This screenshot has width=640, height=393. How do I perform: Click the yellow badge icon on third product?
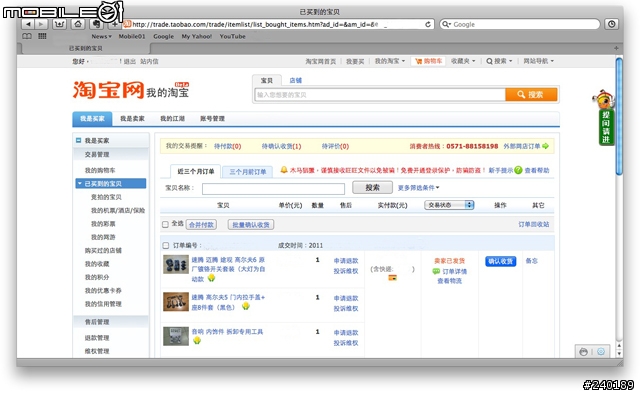[x=197, y=340]
